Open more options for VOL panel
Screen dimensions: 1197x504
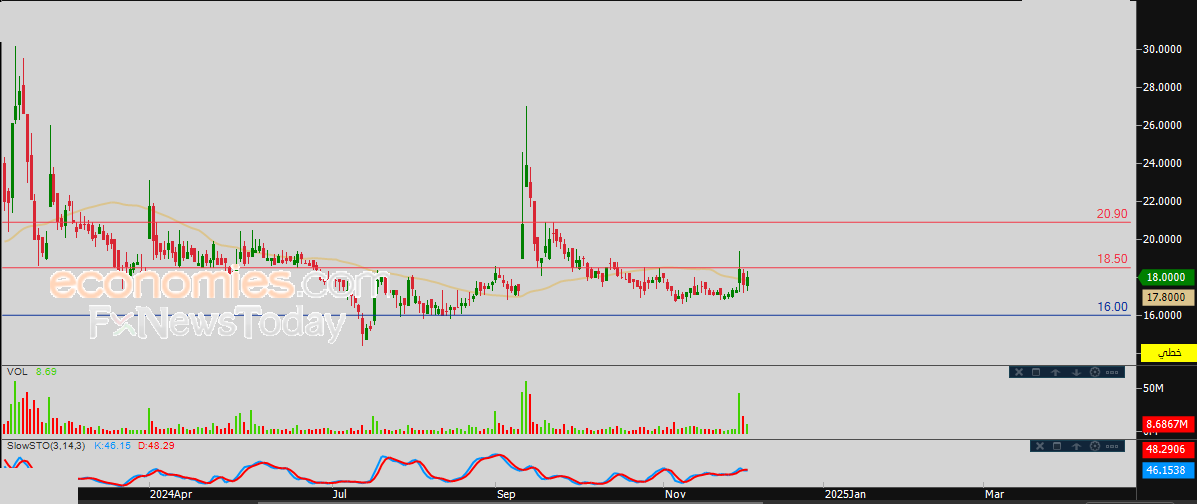pyautogui.click(x=1113, y=373)
